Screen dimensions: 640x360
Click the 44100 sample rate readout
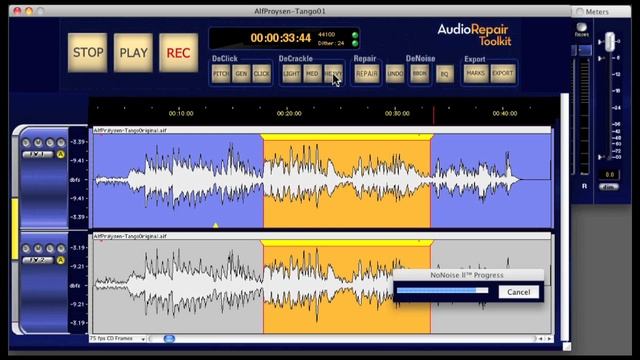327,35
